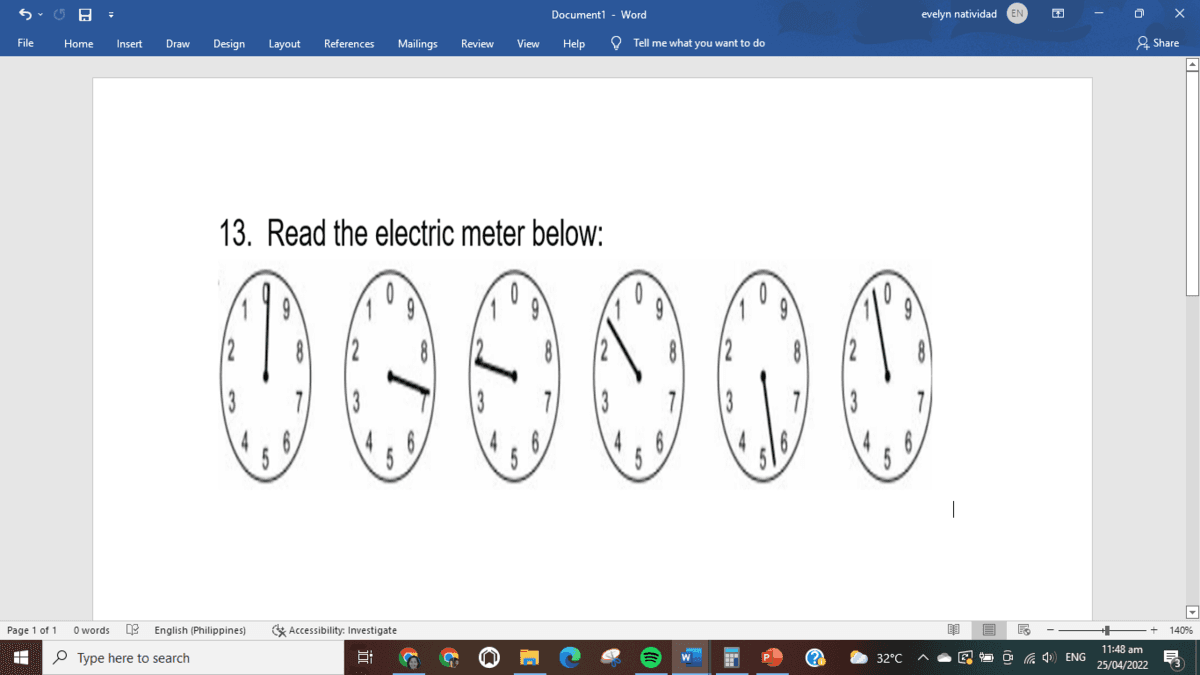The height and width of the screenshot is (675, 1200).
Task: Switch to Web Layout view
Action: point(1024,630)
